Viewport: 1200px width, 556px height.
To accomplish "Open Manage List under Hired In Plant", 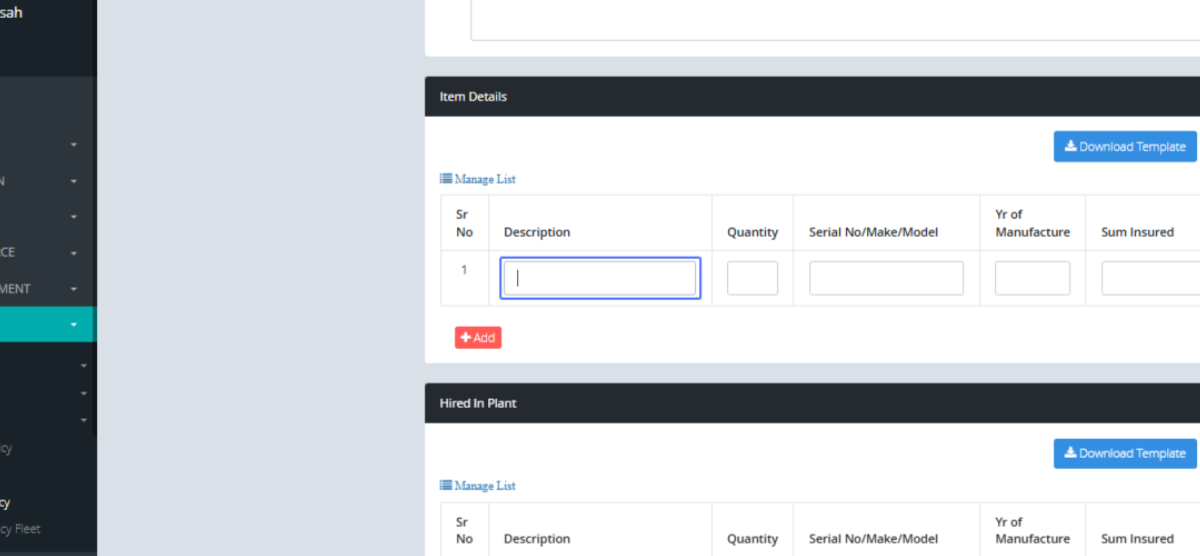I will [x=484, y=486].
